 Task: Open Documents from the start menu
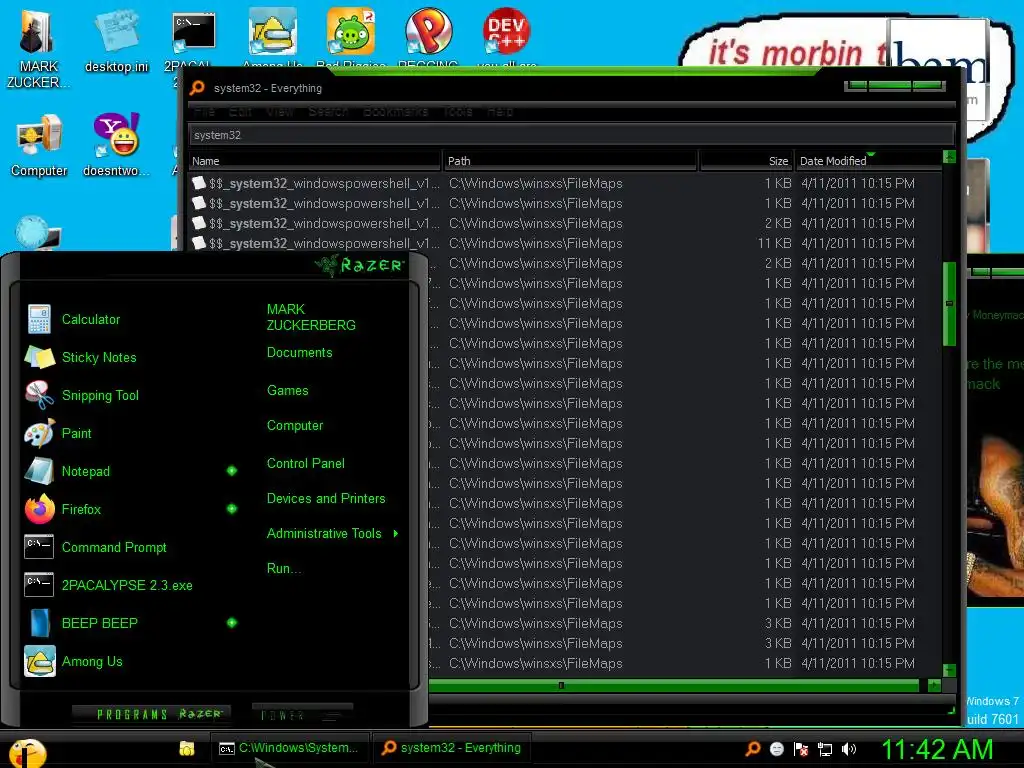click(299, 353)
